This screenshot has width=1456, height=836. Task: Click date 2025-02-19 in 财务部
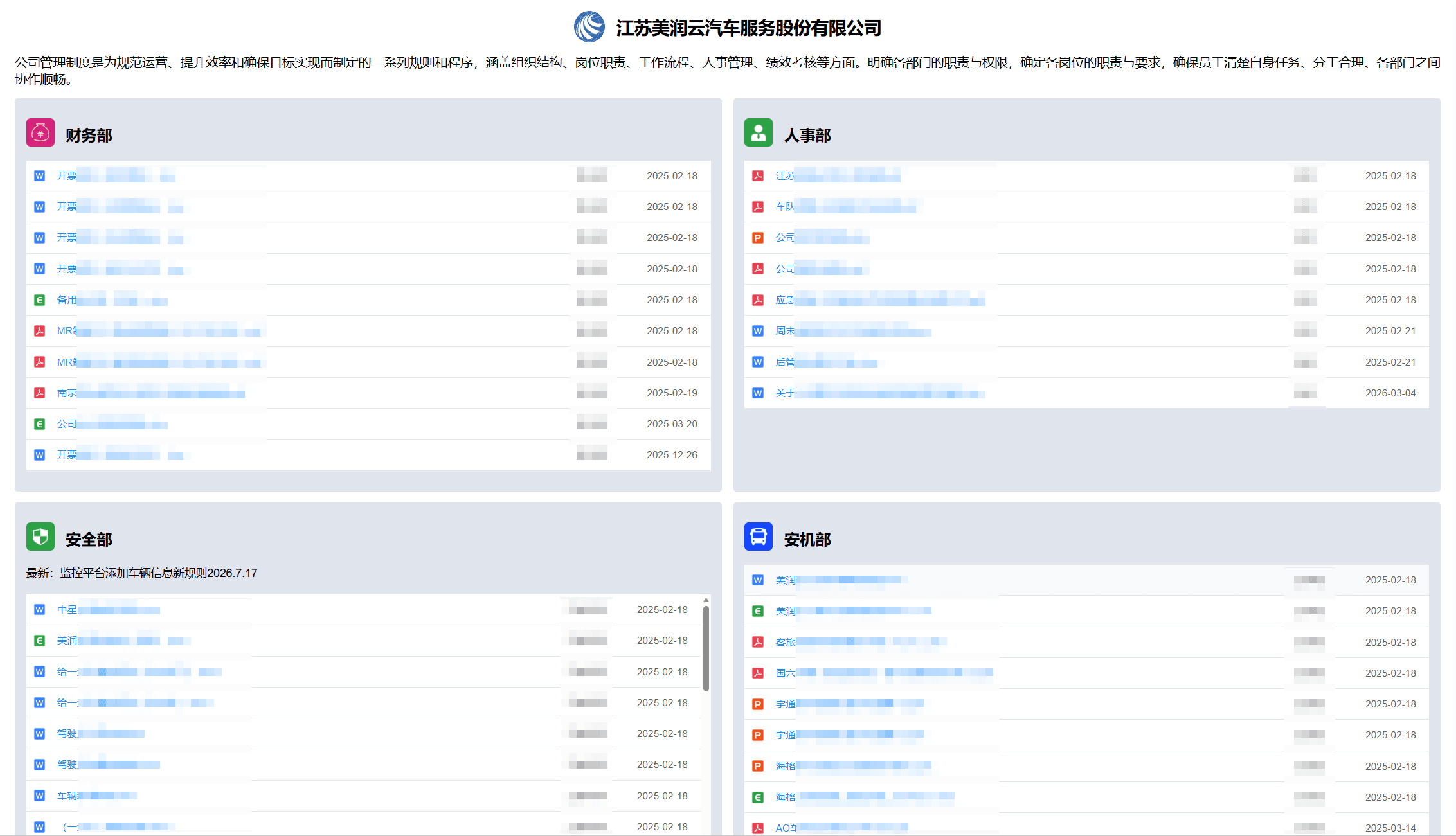point(672,393)
